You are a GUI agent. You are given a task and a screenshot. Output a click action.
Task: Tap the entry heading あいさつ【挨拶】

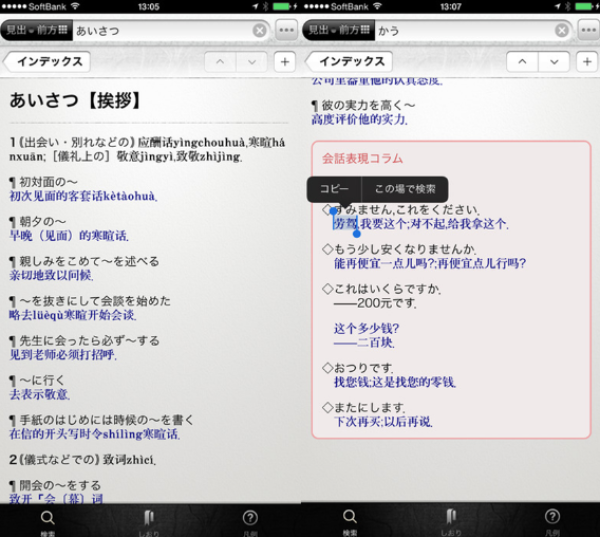pyautogui.click(x=76, y=101)
